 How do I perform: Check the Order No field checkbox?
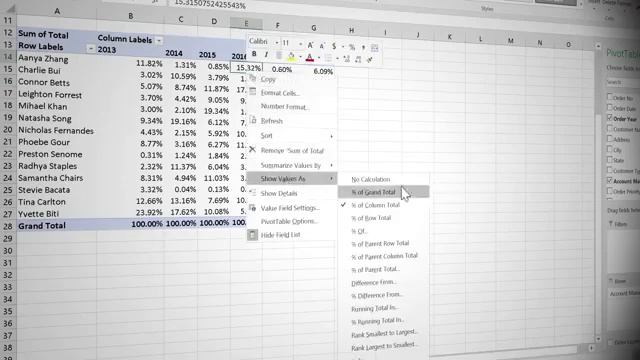click(x=610, y=97)
